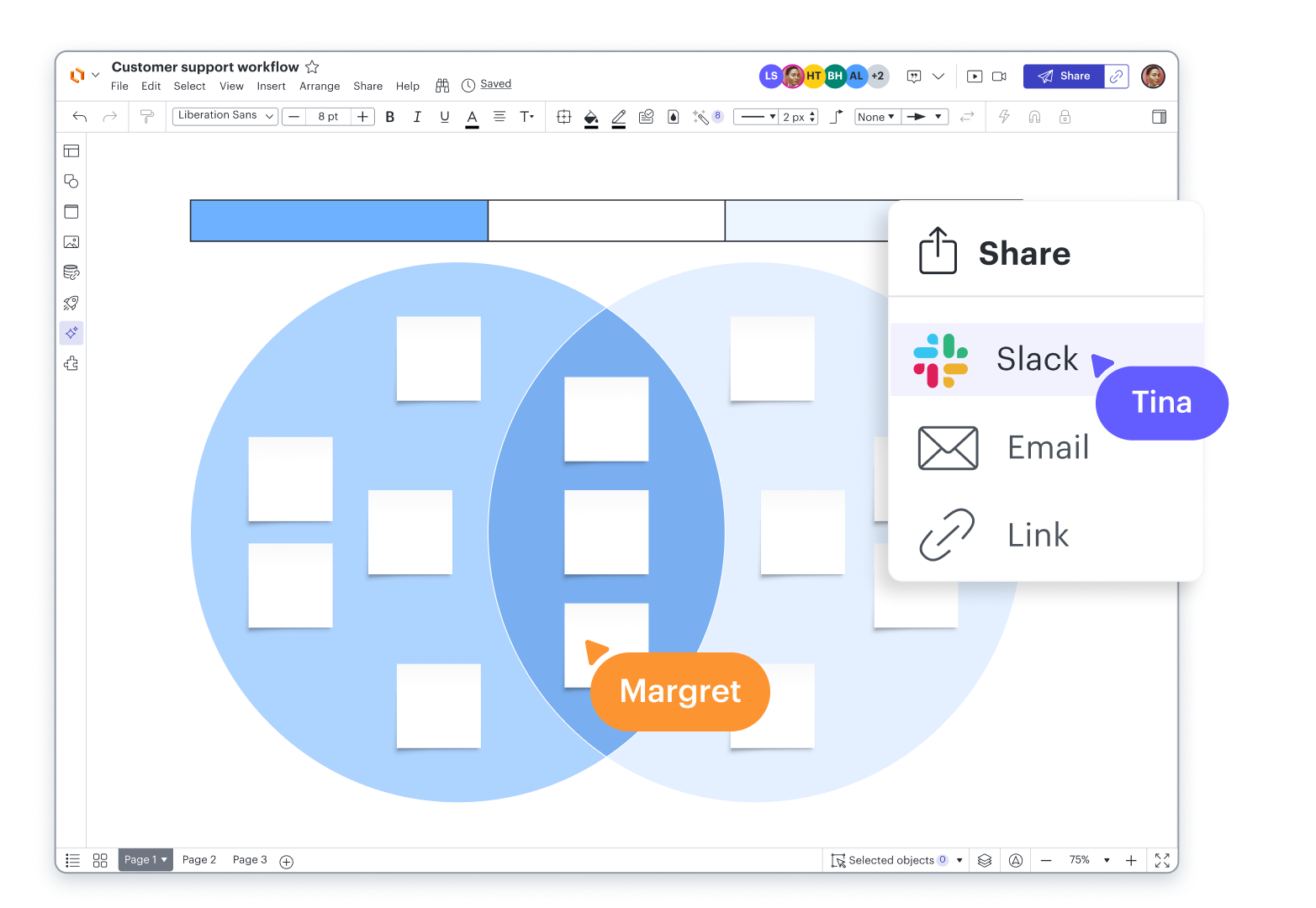Open the text color picker

point(473,118)
